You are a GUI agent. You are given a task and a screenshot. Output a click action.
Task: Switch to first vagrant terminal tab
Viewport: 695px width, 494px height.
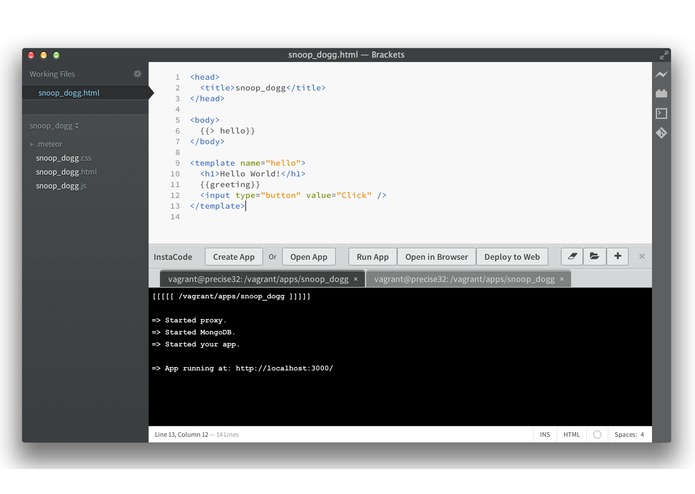(x=258, y=279)
